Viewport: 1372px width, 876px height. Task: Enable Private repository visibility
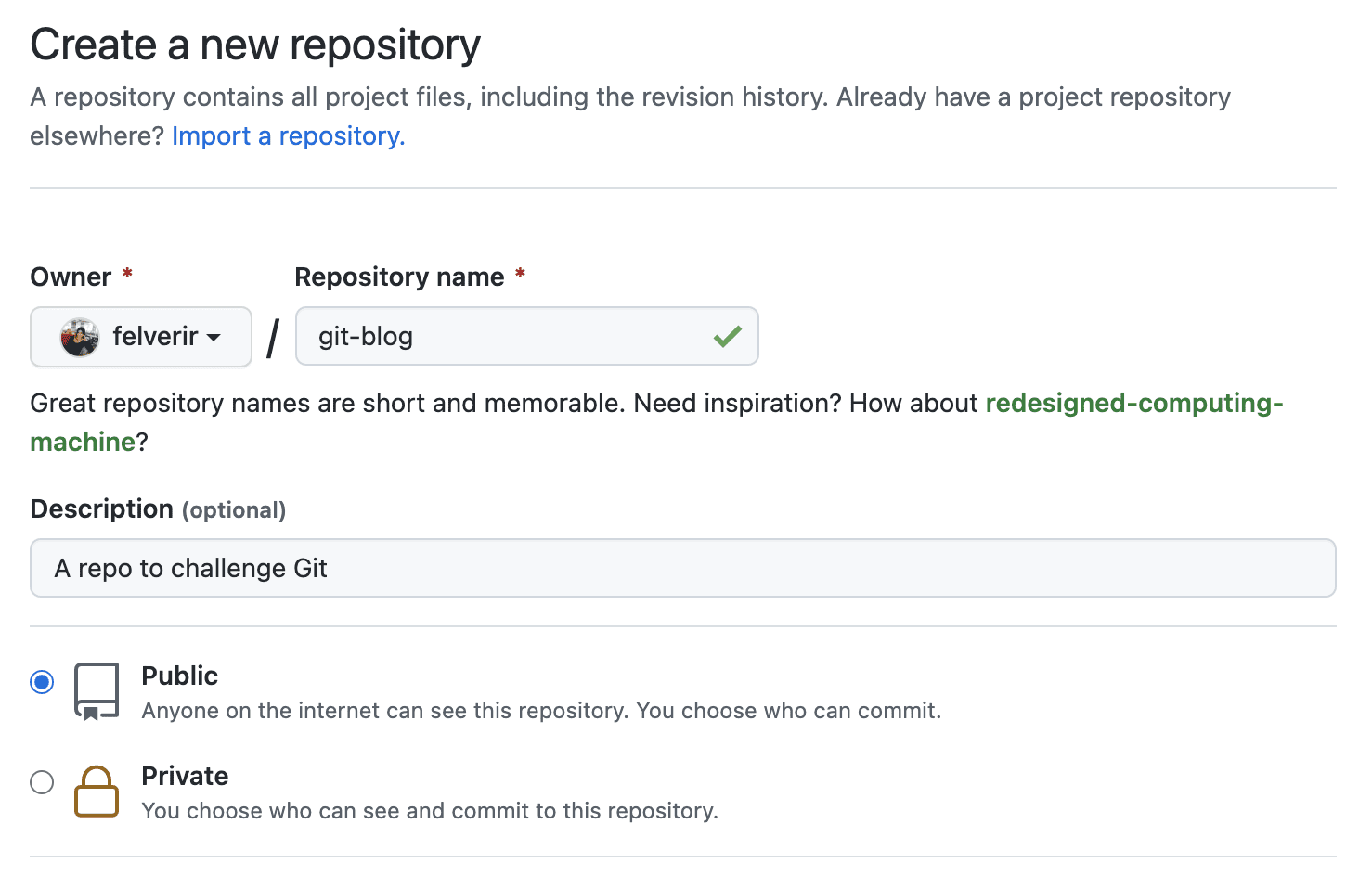click(x=41, y=782)
